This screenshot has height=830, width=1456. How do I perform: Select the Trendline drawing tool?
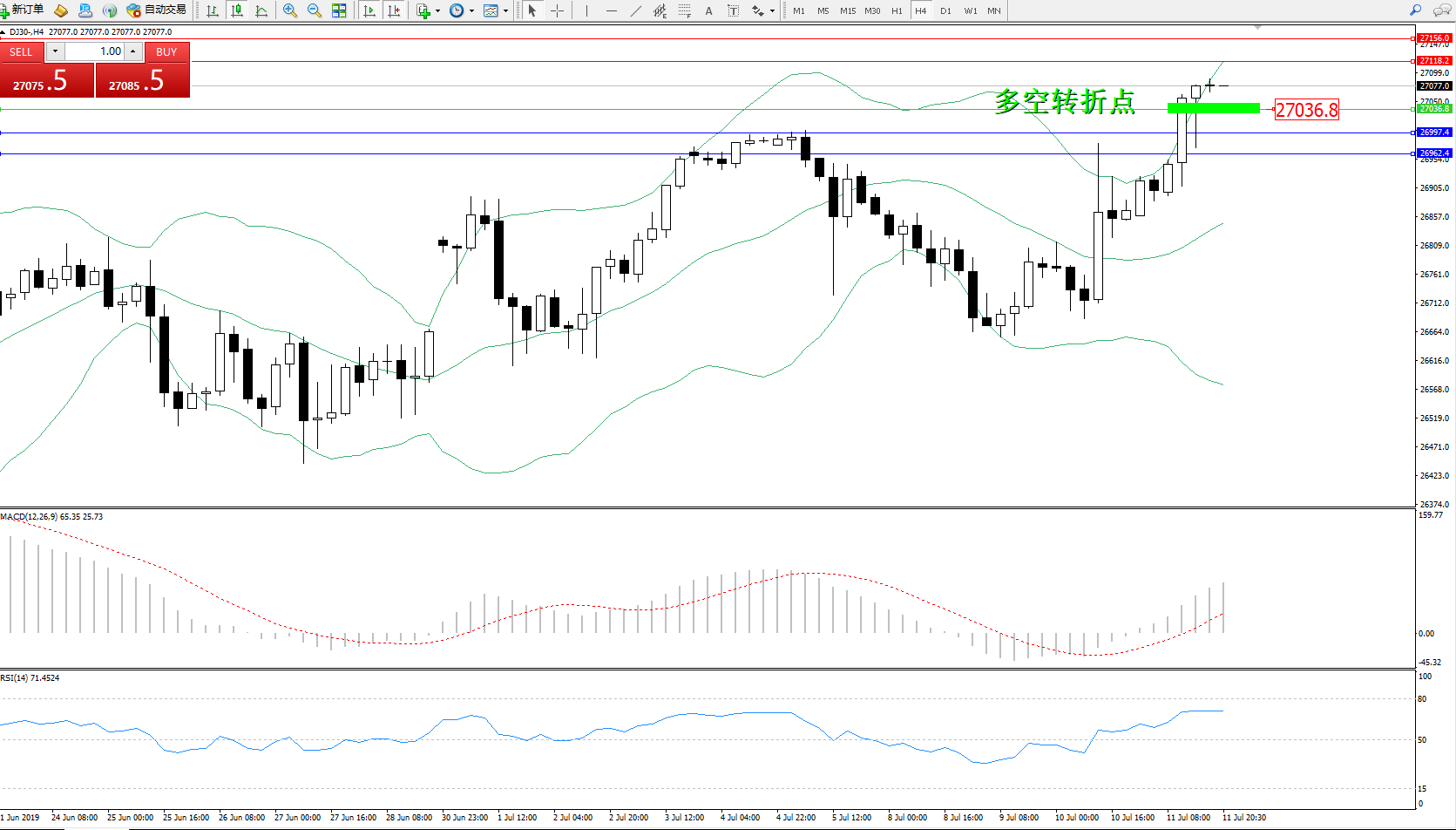pyautogui.click(x=636, y=10)
